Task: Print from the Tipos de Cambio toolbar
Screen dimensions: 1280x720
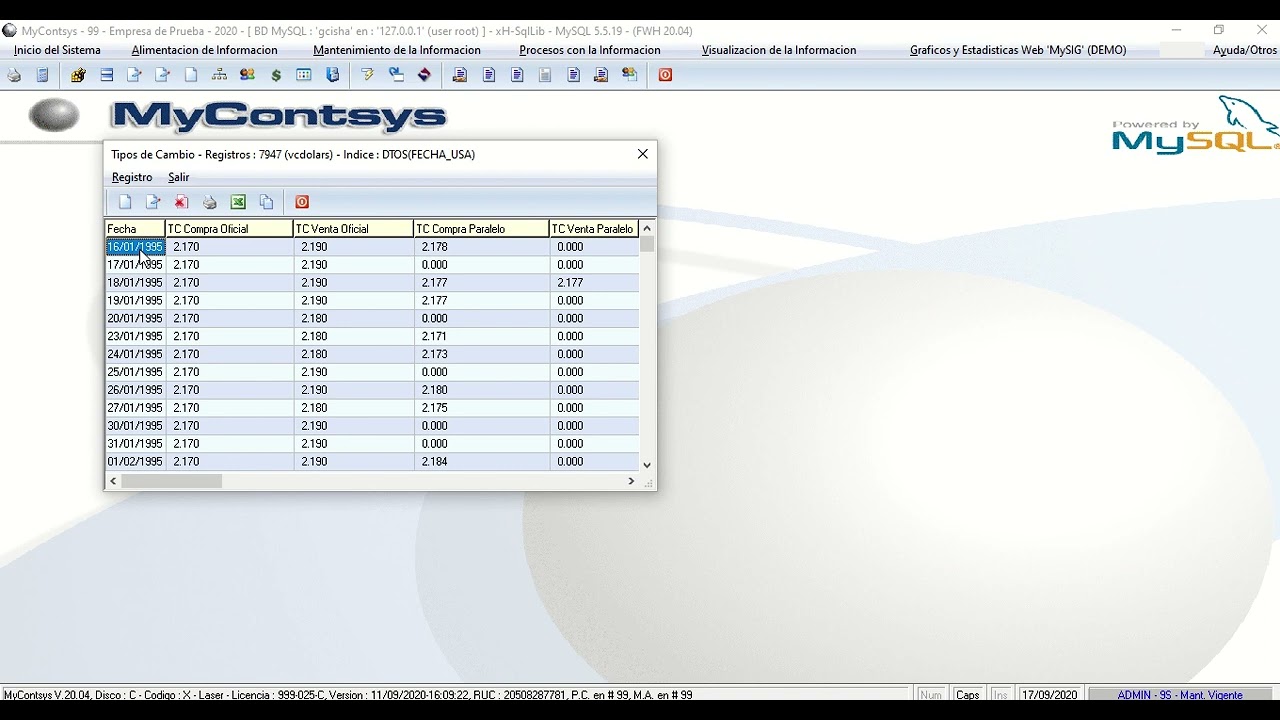Action: [x=210, y=202]
